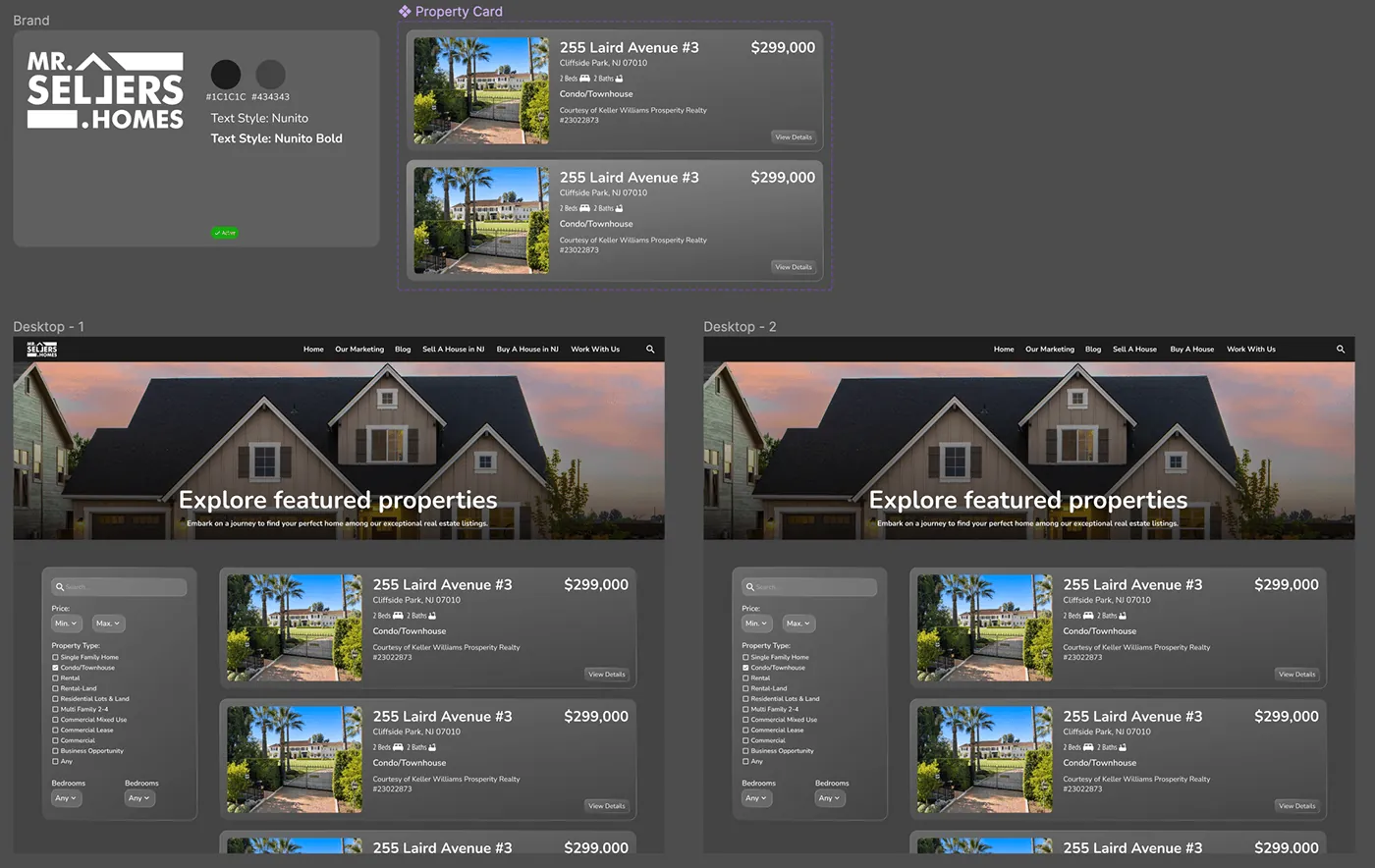Click the bath icon in Desktop - 2 first listing

tap(1123, 616)
